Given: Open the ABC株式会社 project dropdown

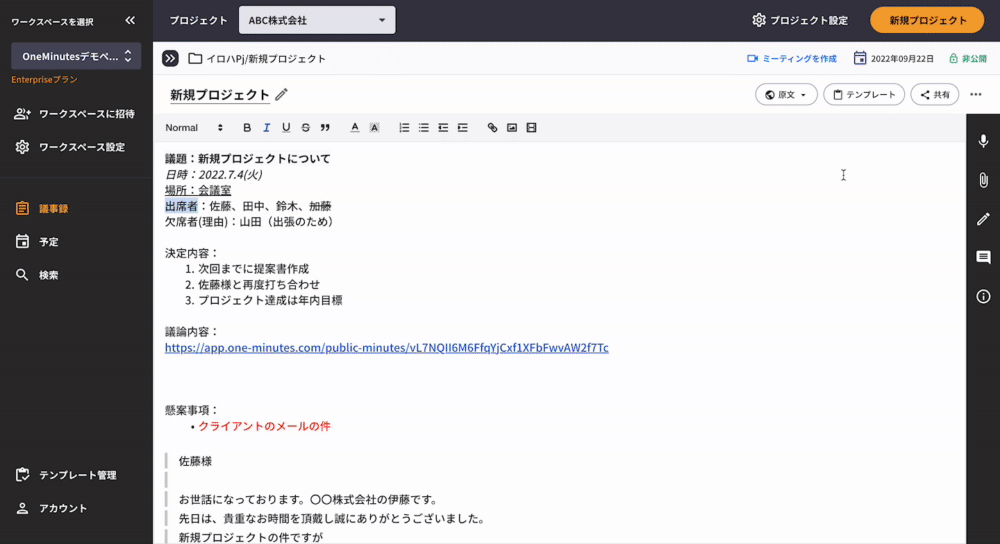Looking at the screenshot, I should (x=317, y=20).
